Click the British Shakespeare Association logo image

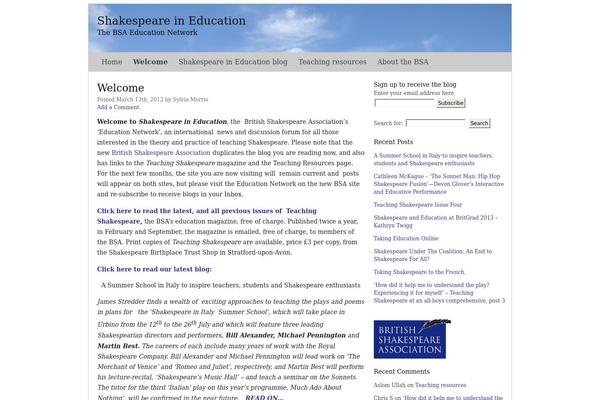point(412,339)
